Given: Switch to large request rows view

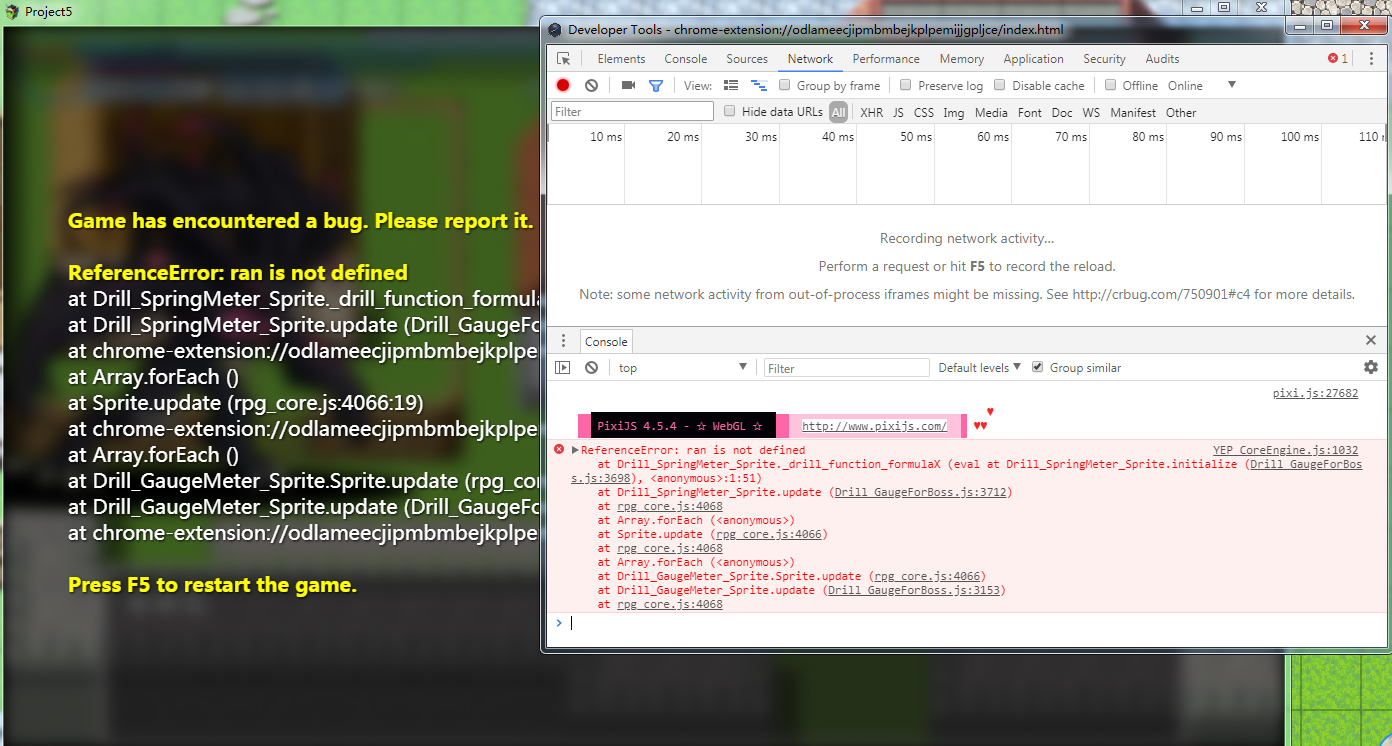Looking at the screenshot, I should (x=731, y=86).
